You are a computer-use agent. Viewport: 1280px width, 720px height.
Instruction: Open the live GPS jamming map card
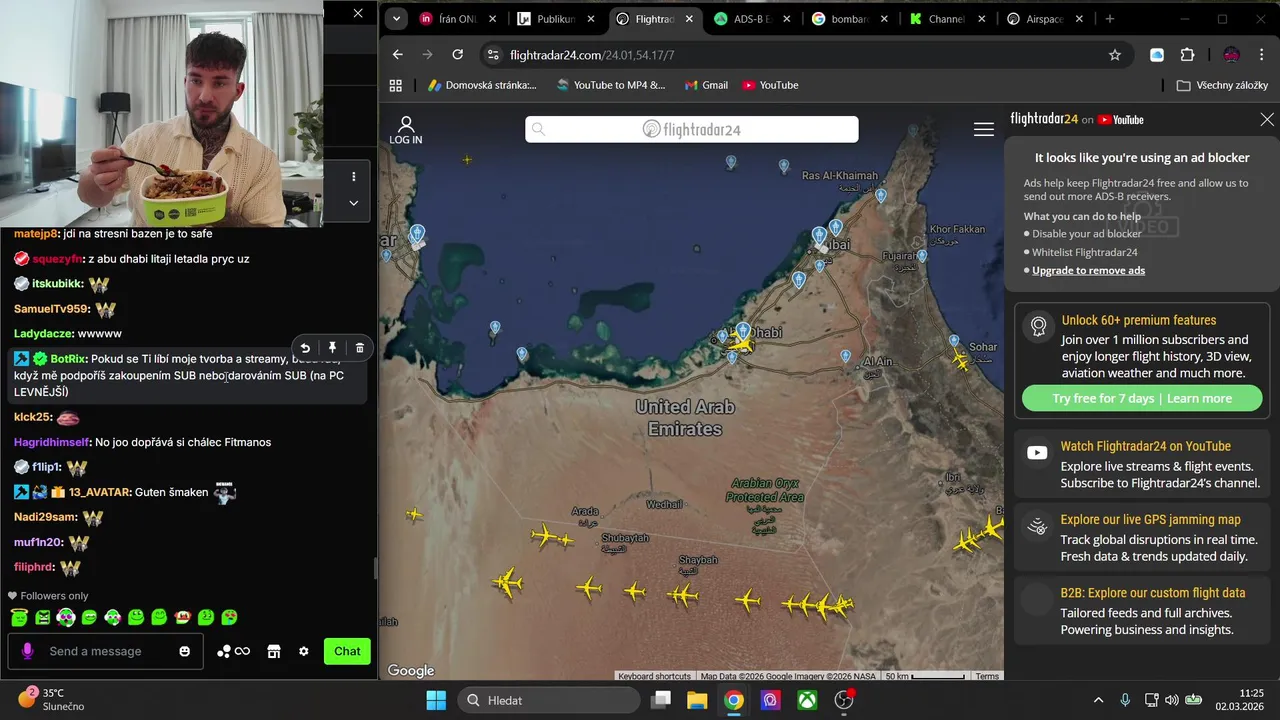pos(1142,537)
